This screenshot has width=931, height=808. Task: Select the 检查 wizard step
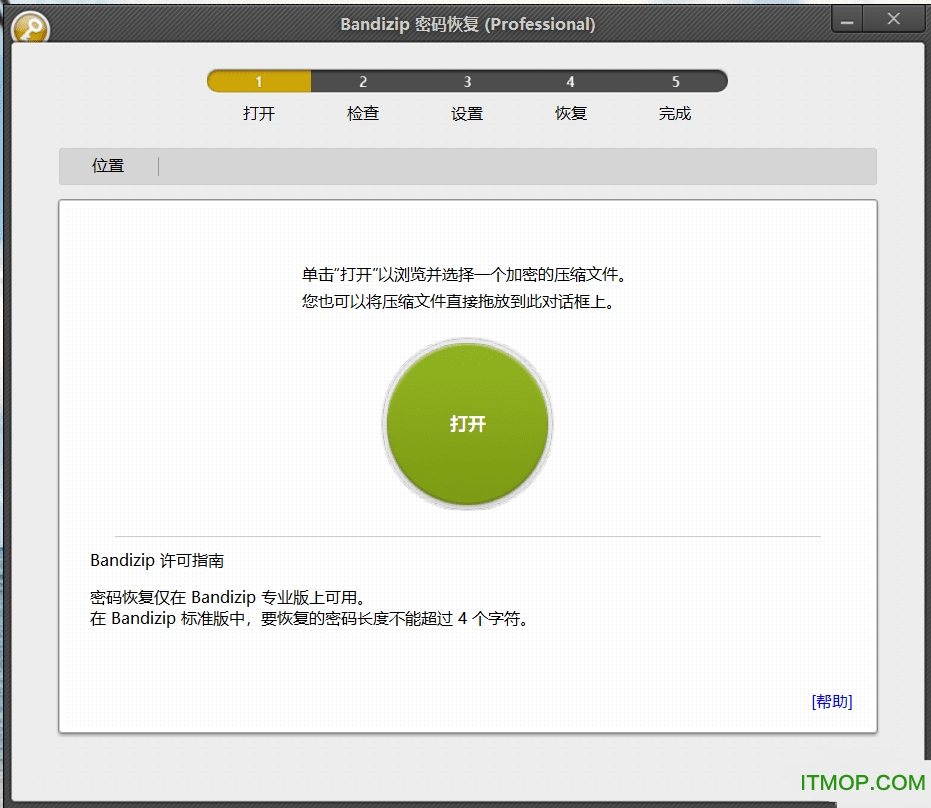[362, 113]
